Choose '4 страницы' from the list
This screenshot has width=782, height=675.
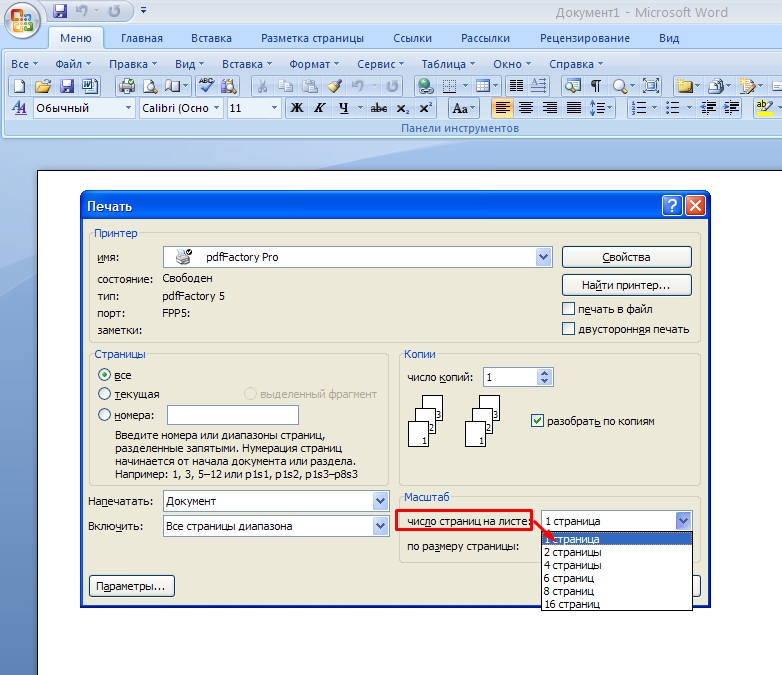point(617,565)
